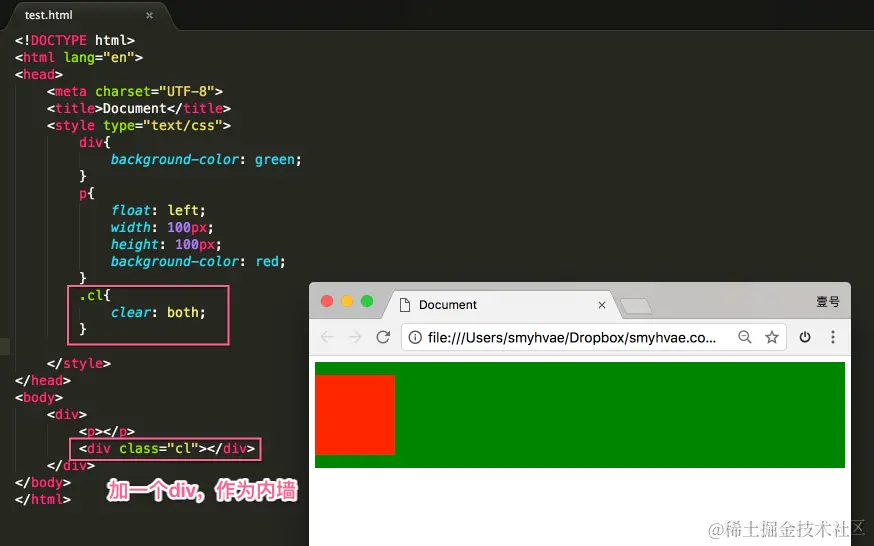Click the page file icon on the Document tab
This screenshot has width=874, height=546.
(x=405, y=305)
